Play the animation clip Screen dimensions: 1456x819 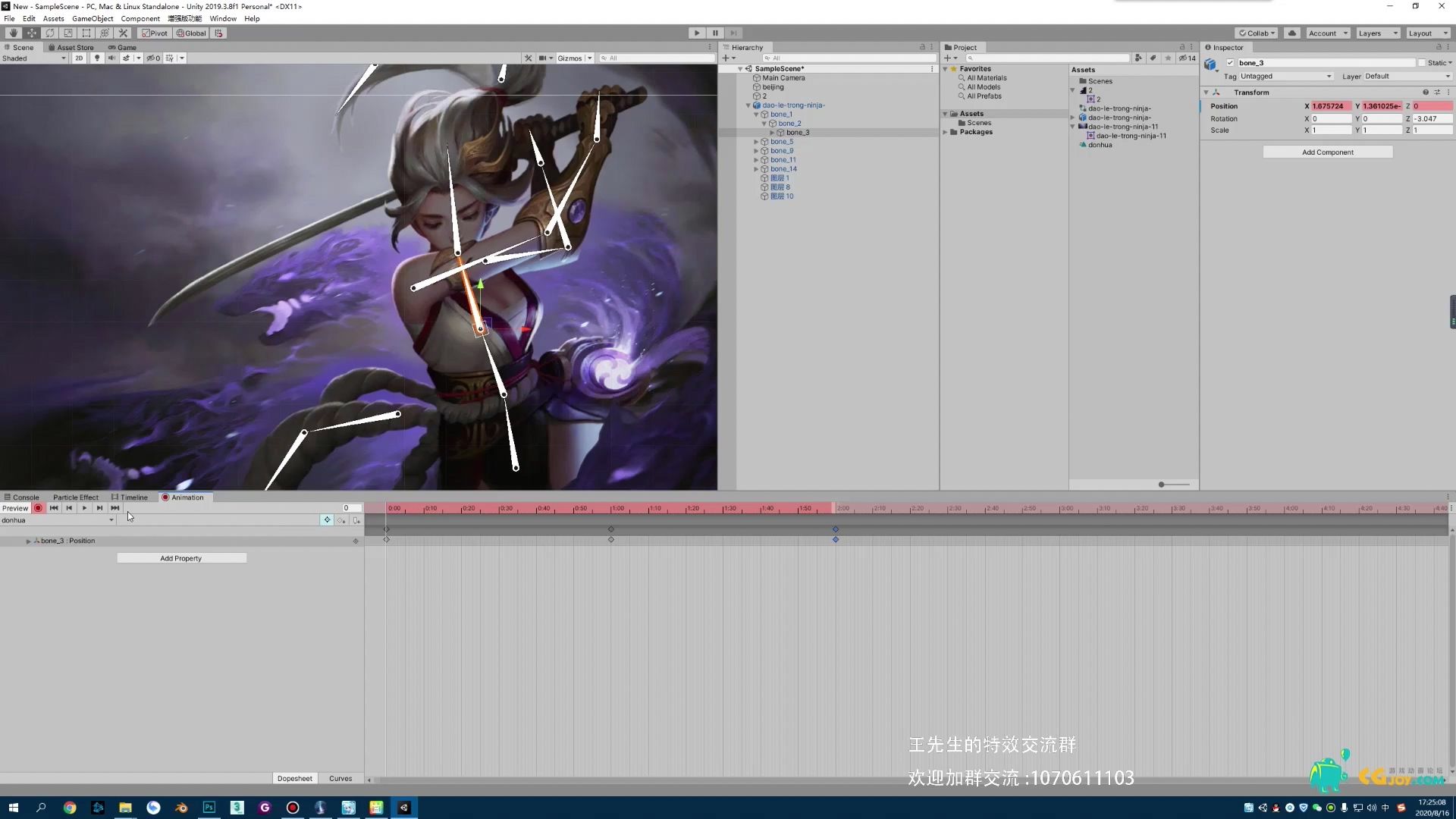tap(84, 508)
